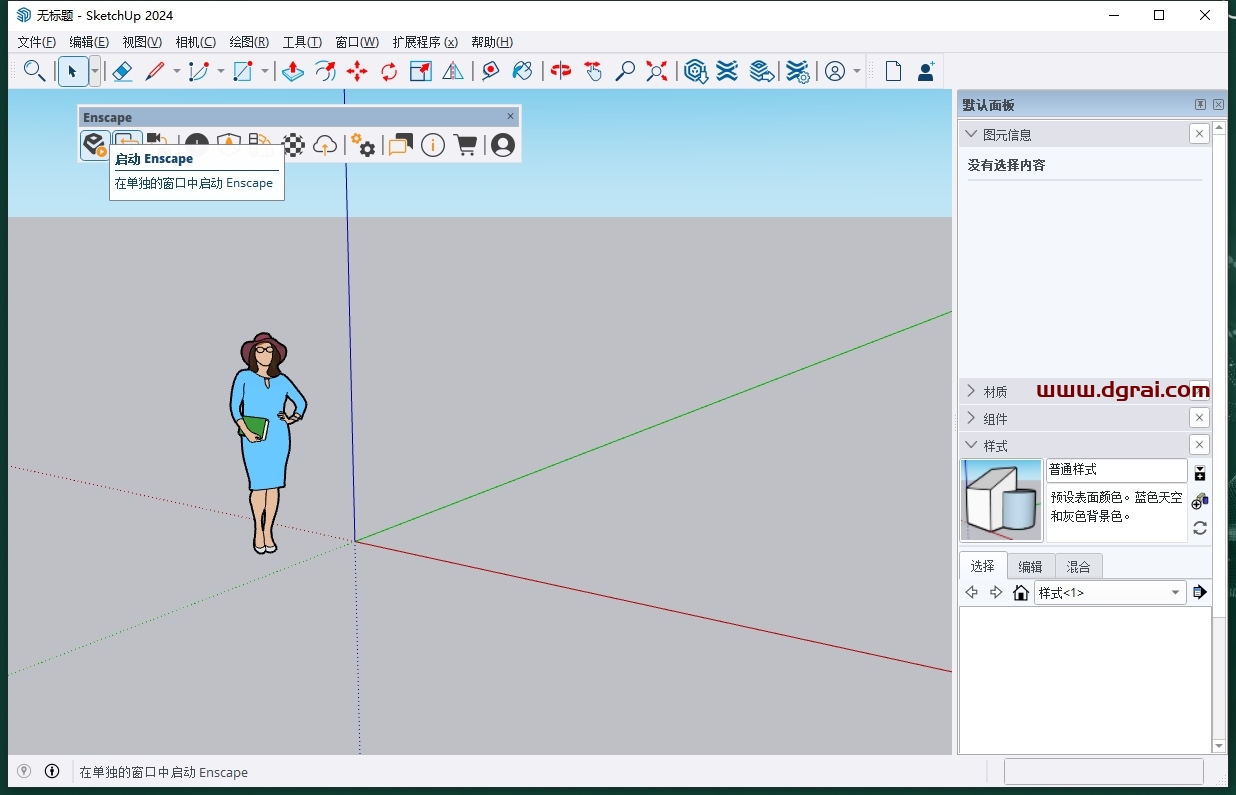Open the 编辑(E) menu
Image resolution: width=1236 pixels, height=795 pixels.
[x=89, y=42]
